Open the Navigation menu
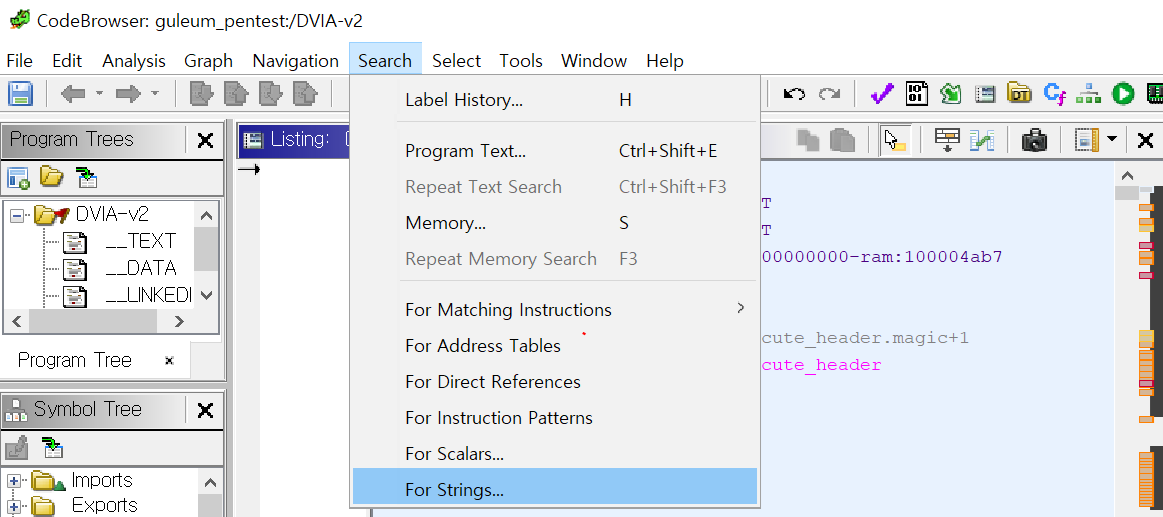This screenshot has height=517, width=1163. pos(295,61)
